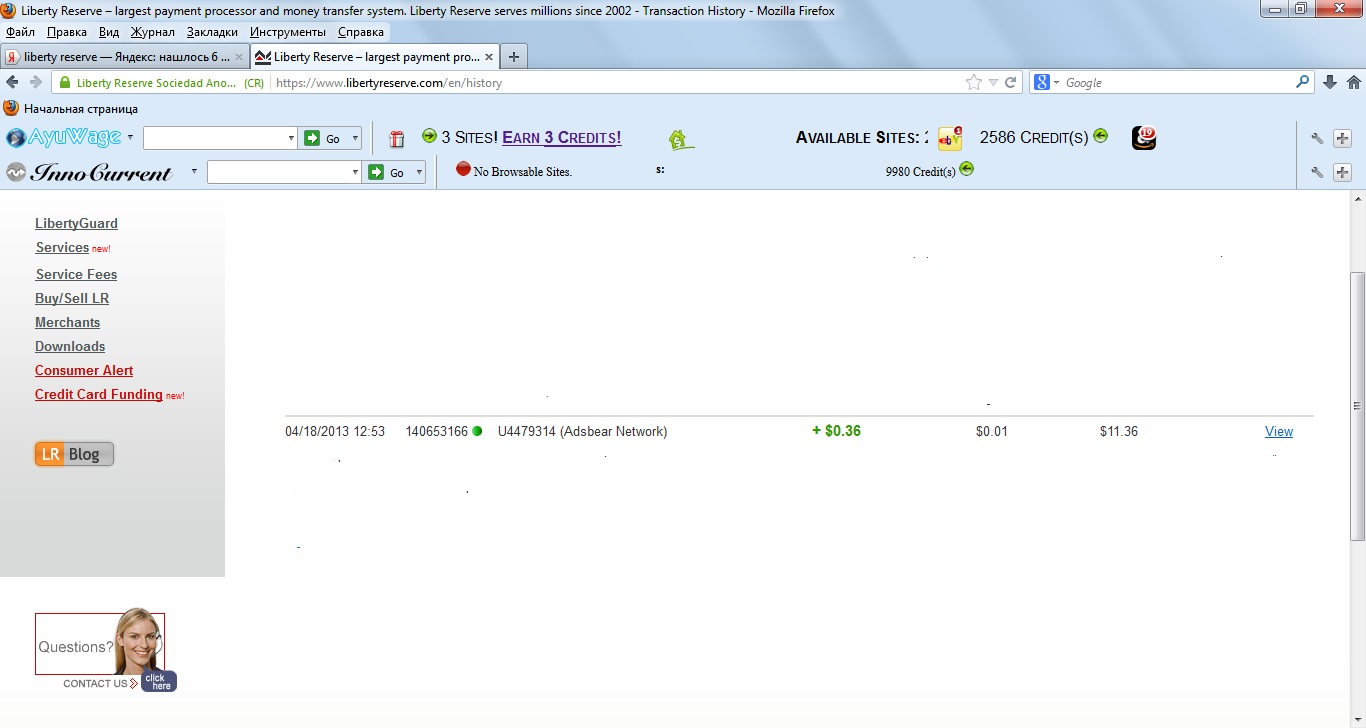Screen dimensions: 1366x728
Task: Open the Service Fees link
Action: point(76,274)
